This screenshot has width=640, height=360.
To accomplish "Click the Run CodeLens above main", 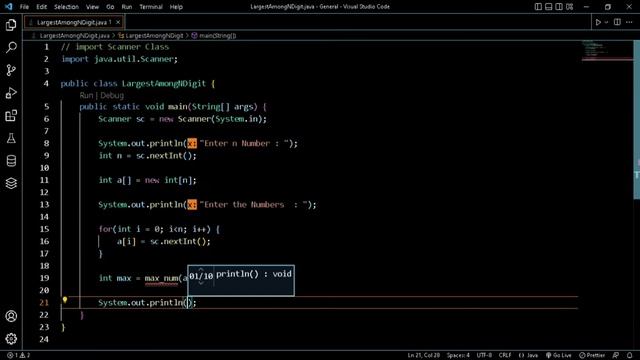I will 86,96.
